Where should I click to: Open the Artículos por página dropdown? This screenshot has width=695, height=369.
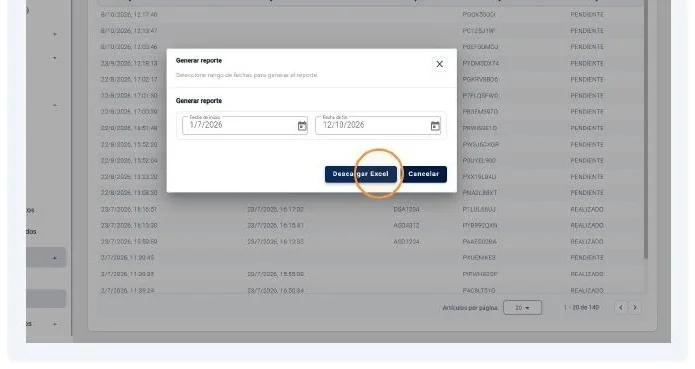522,307
